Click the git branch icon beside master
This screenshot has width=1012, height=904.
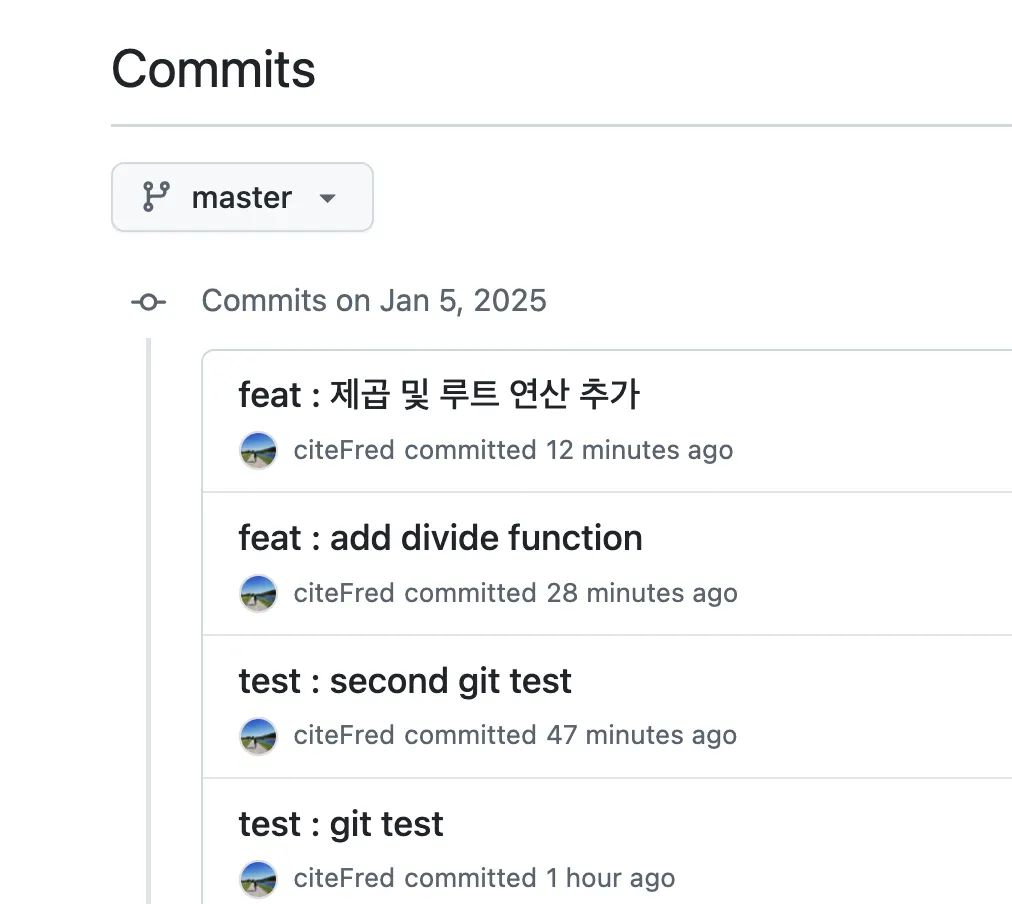tap(155, 197)
